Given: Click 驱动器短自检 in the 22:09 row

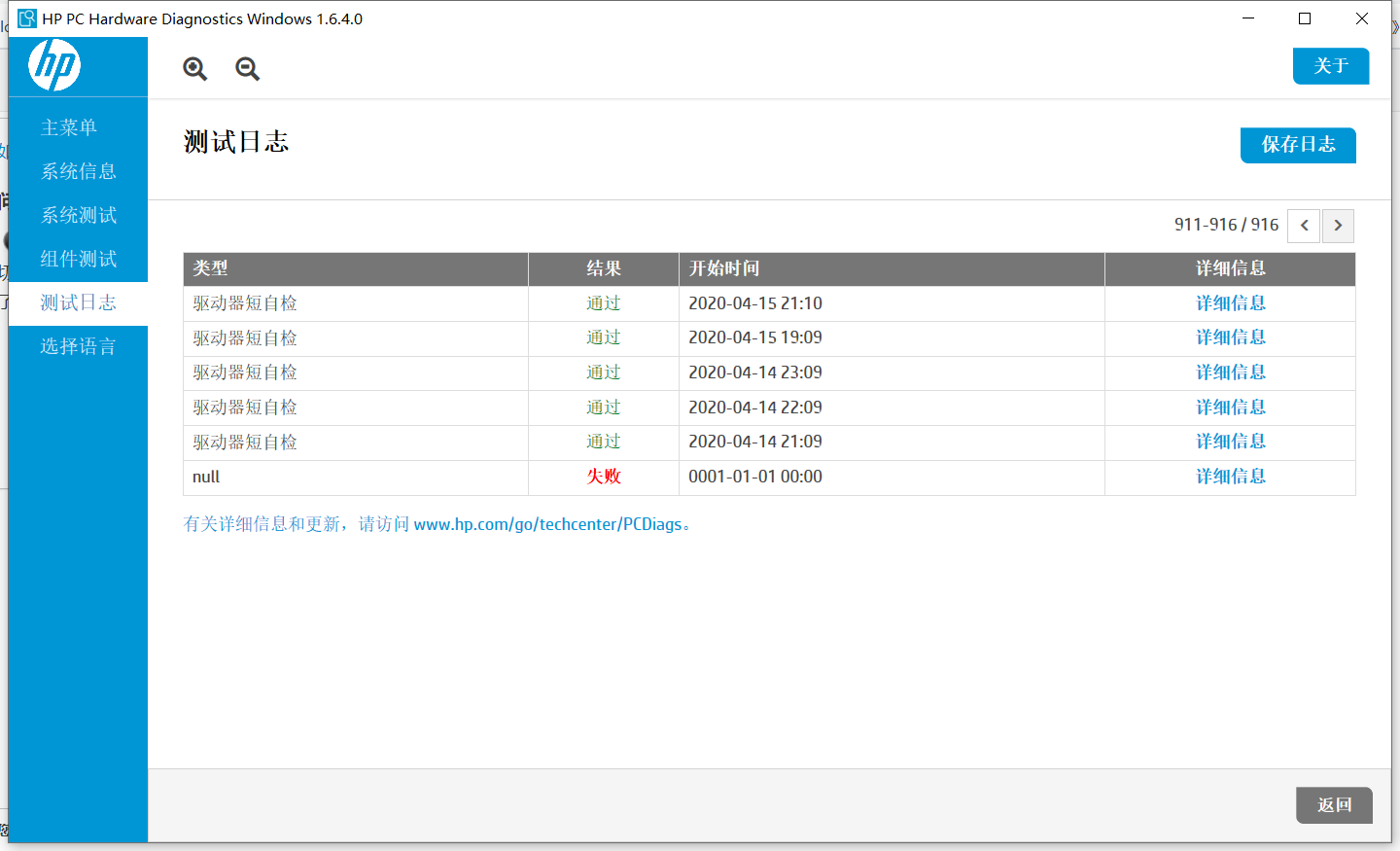Looking at the screenshot, I should [x=245, y=408].
